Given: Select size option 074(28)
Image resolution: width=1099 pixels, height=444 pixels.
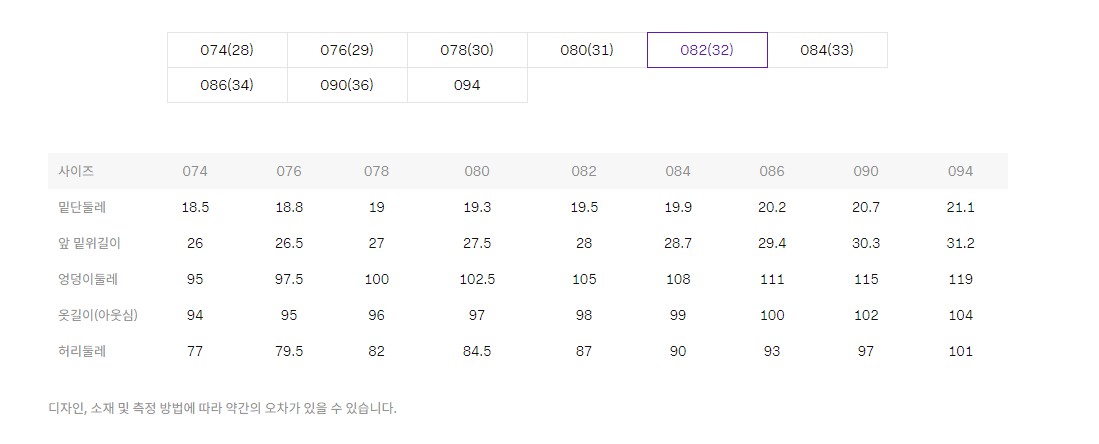Looking at the screenshot, I should pyautogui.click(x=227, y=50).
